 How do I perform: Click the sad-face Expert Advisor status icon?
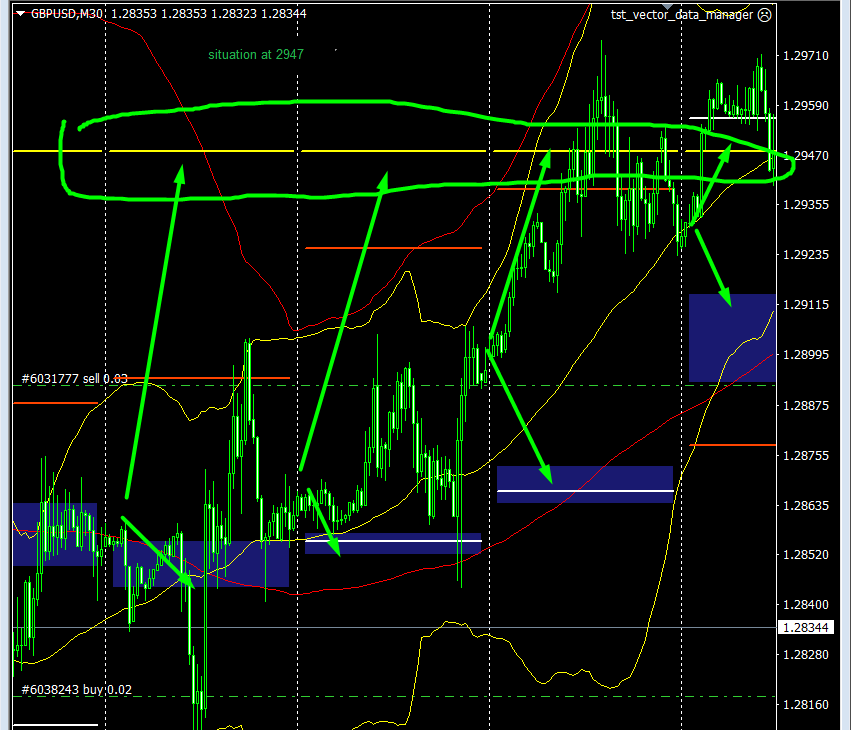click(765, 15)
